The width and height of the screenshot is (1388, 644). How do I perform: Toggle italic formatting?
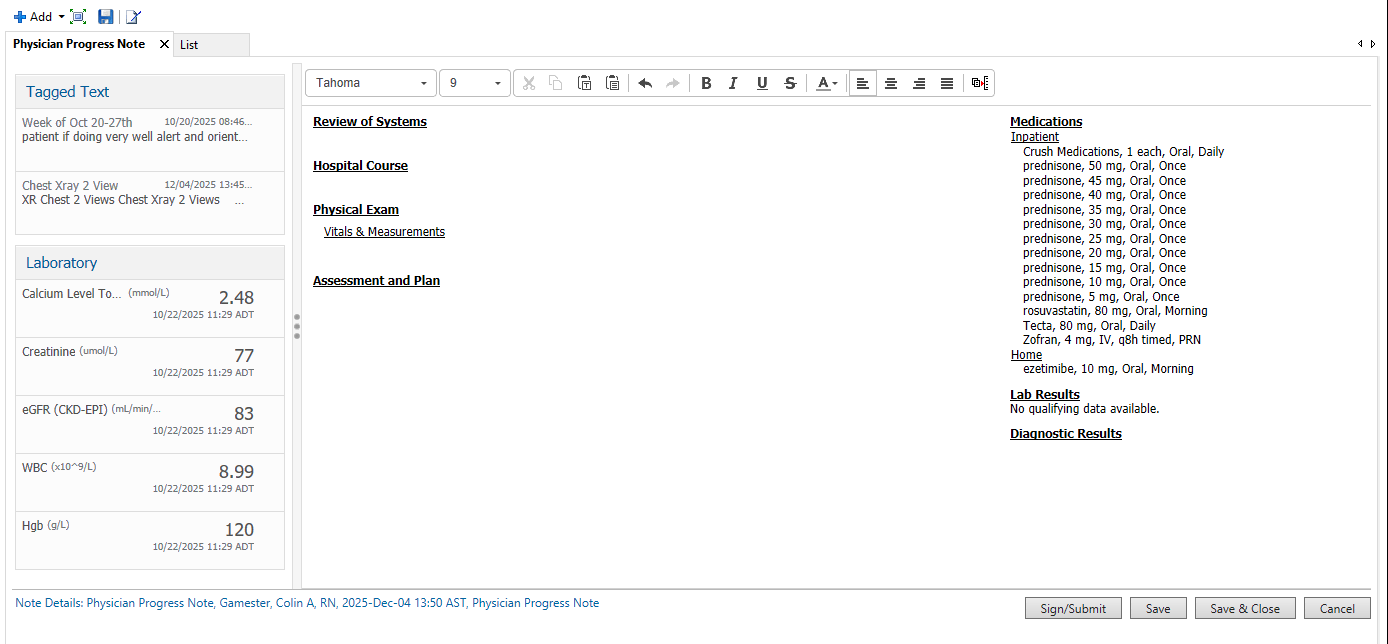(733, 83)
